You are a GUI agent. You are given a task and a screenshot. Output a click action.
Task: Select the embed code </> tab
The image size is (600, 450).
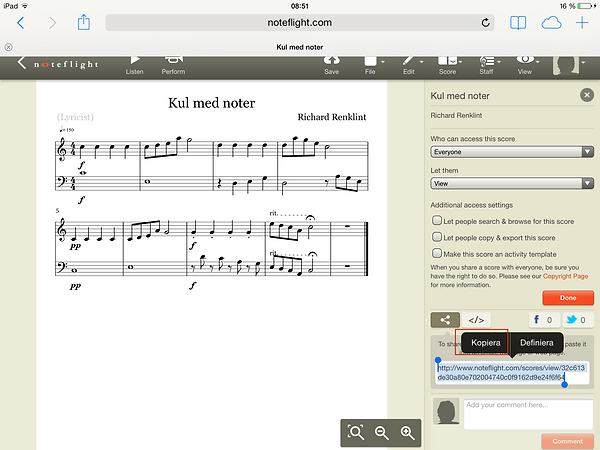click(476, 320)
